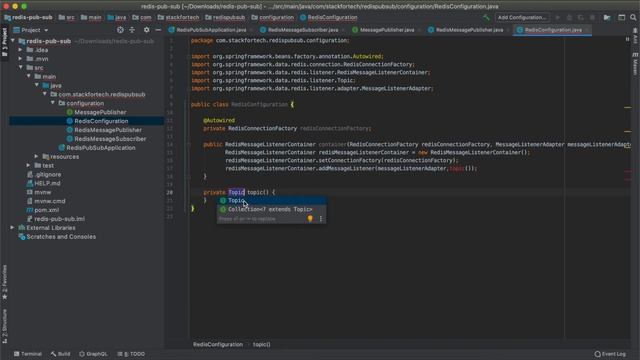Click line number 20 in the gutter
The image size is (640, 360).
click(x=169, y=192)
